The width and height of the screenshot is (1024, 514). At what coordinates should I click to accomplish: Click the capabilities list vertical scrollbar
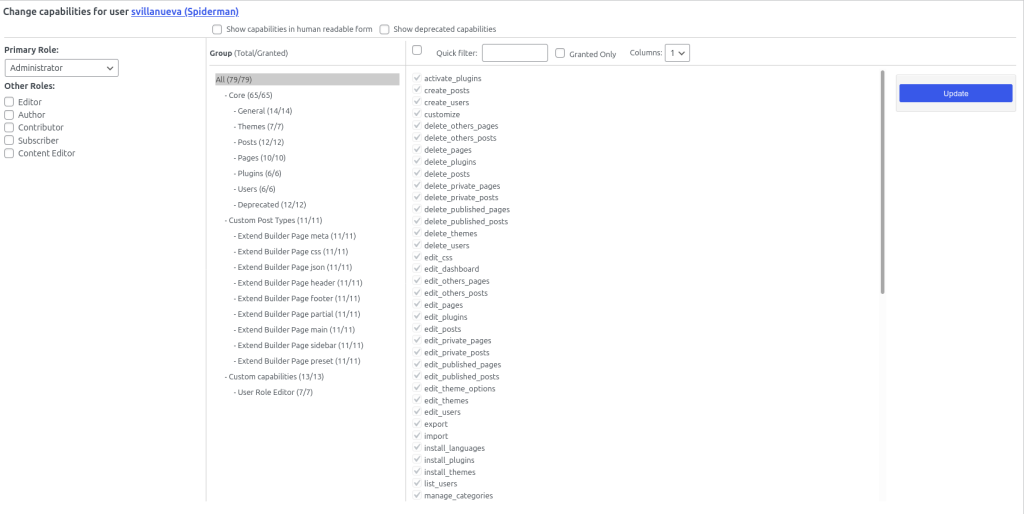(882, 180)
